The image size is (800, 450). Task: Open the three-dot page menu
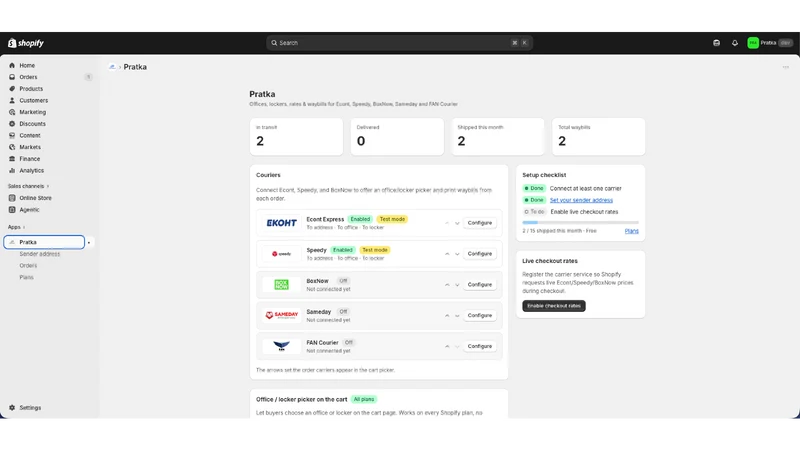[x=786, y=67]
